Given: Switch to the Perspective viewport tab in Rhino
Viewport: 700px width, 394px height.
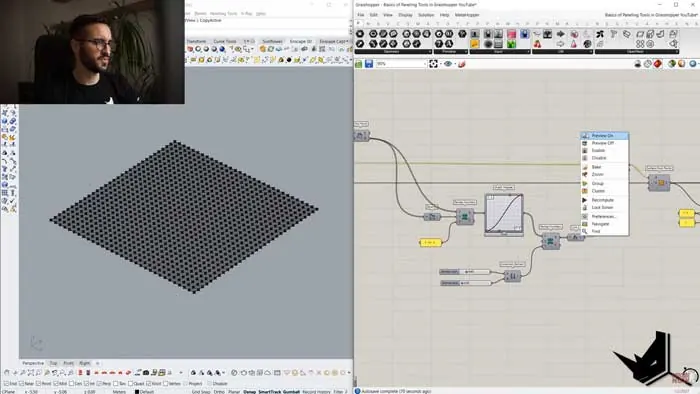Looking at the screenshot, I should [x=33, y=363].
